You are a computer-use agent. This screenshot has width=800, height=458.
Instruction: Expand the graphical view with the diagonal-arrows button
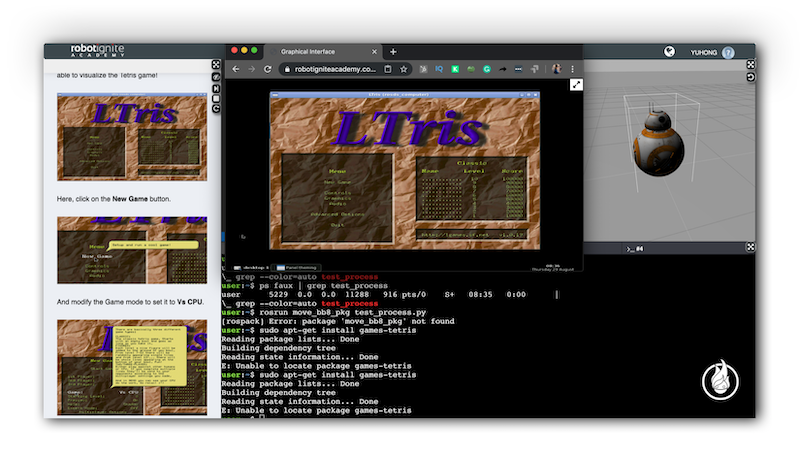(576, 85)
